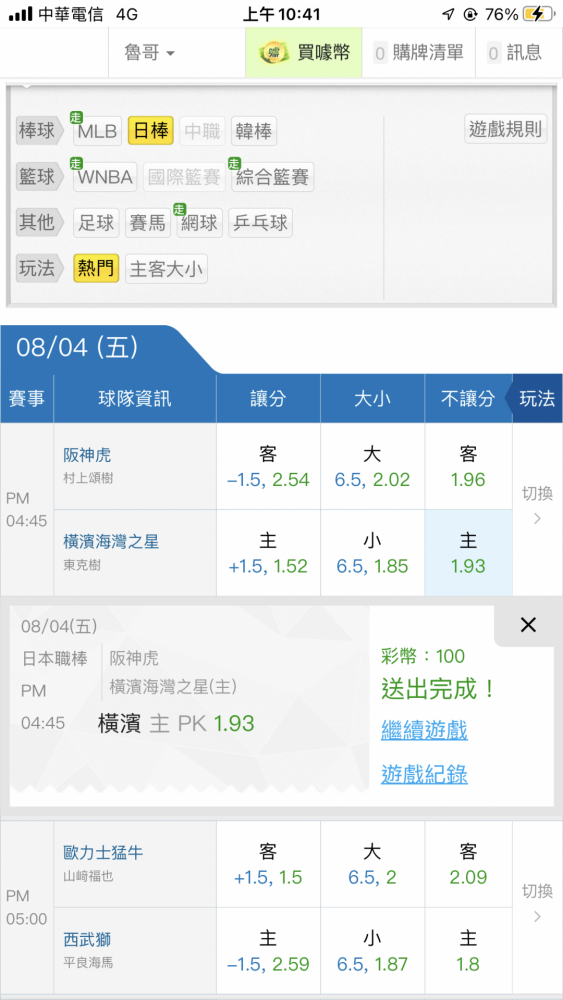The width and height of the screenshot is (563, 1000).
Task: Expand the 魯哥 account dropdown
Action: 149,52
